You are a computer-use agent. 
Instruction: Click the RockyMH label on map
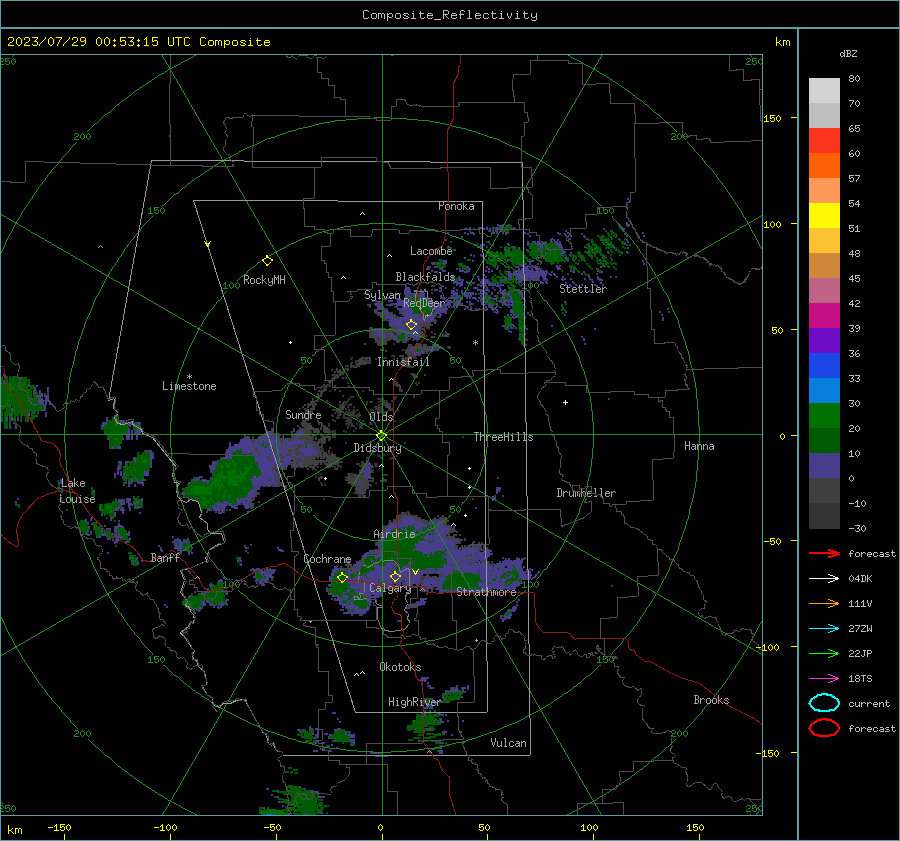[264, 280]
